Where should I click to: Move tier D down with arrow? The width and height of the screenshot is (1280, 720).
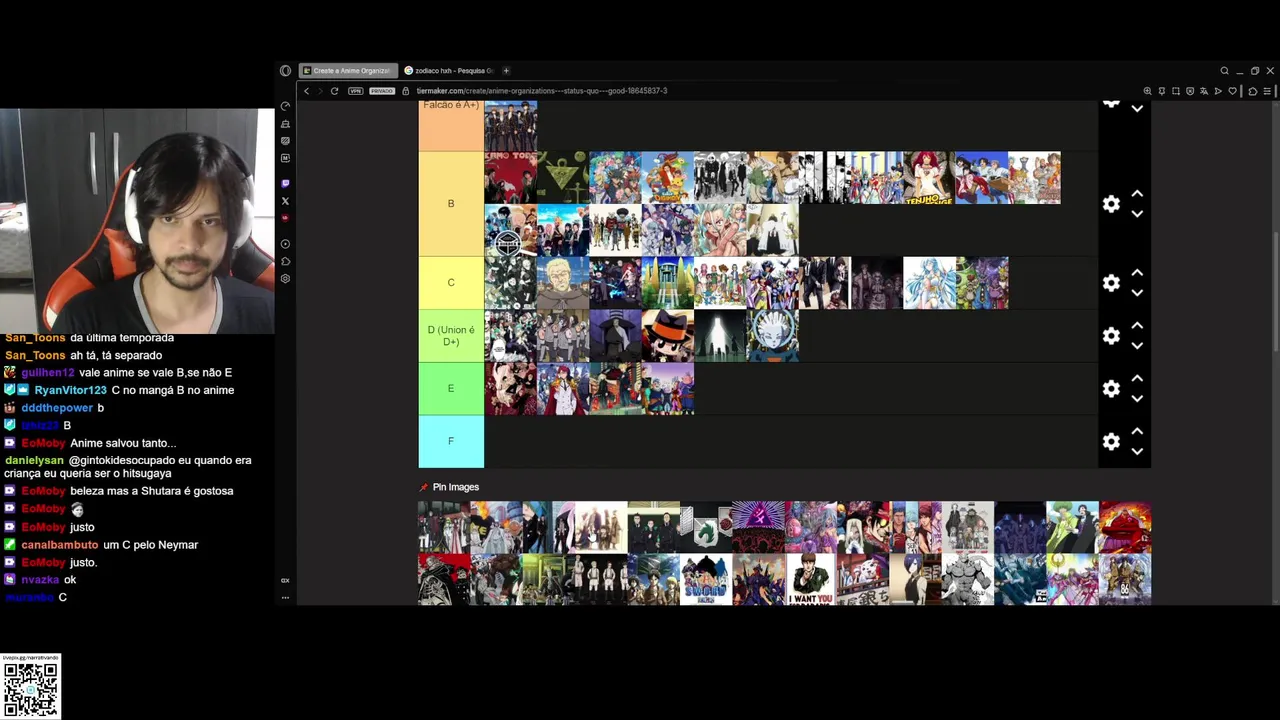pos(1137,346)
